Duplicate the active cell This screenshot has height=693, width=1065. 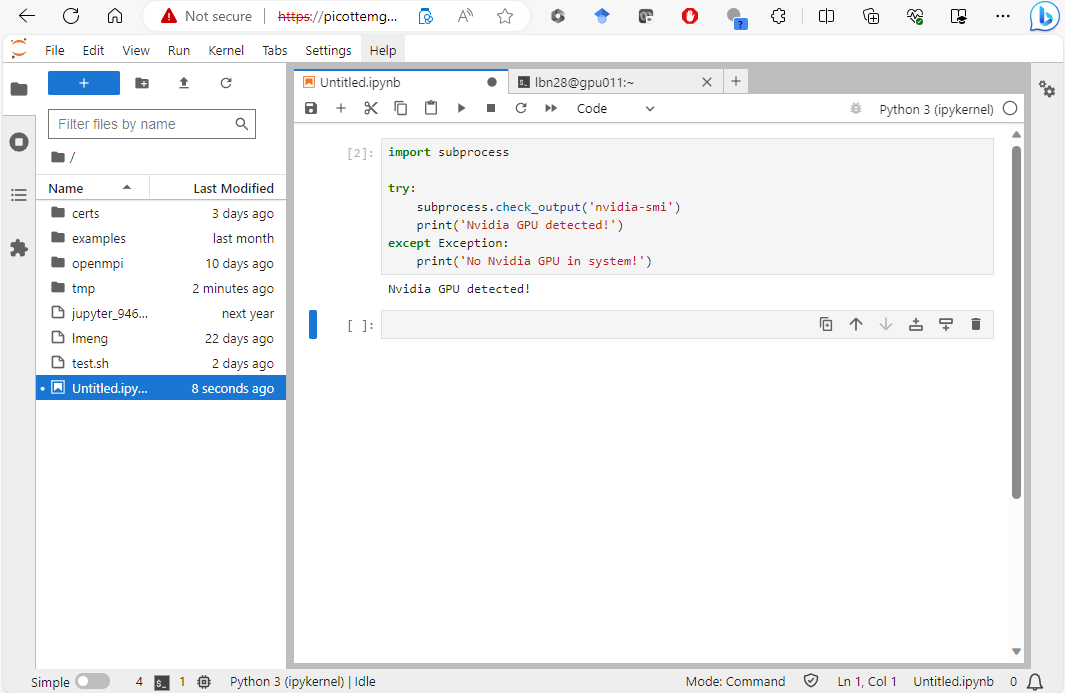click(826, 325)
